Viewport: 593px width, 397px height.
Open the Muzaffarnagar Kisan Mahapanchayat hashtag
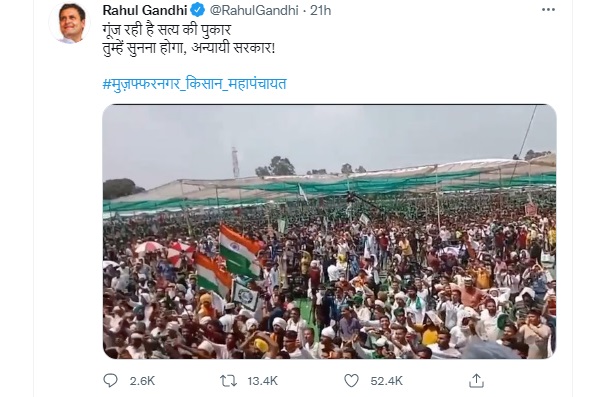[194, 84]
